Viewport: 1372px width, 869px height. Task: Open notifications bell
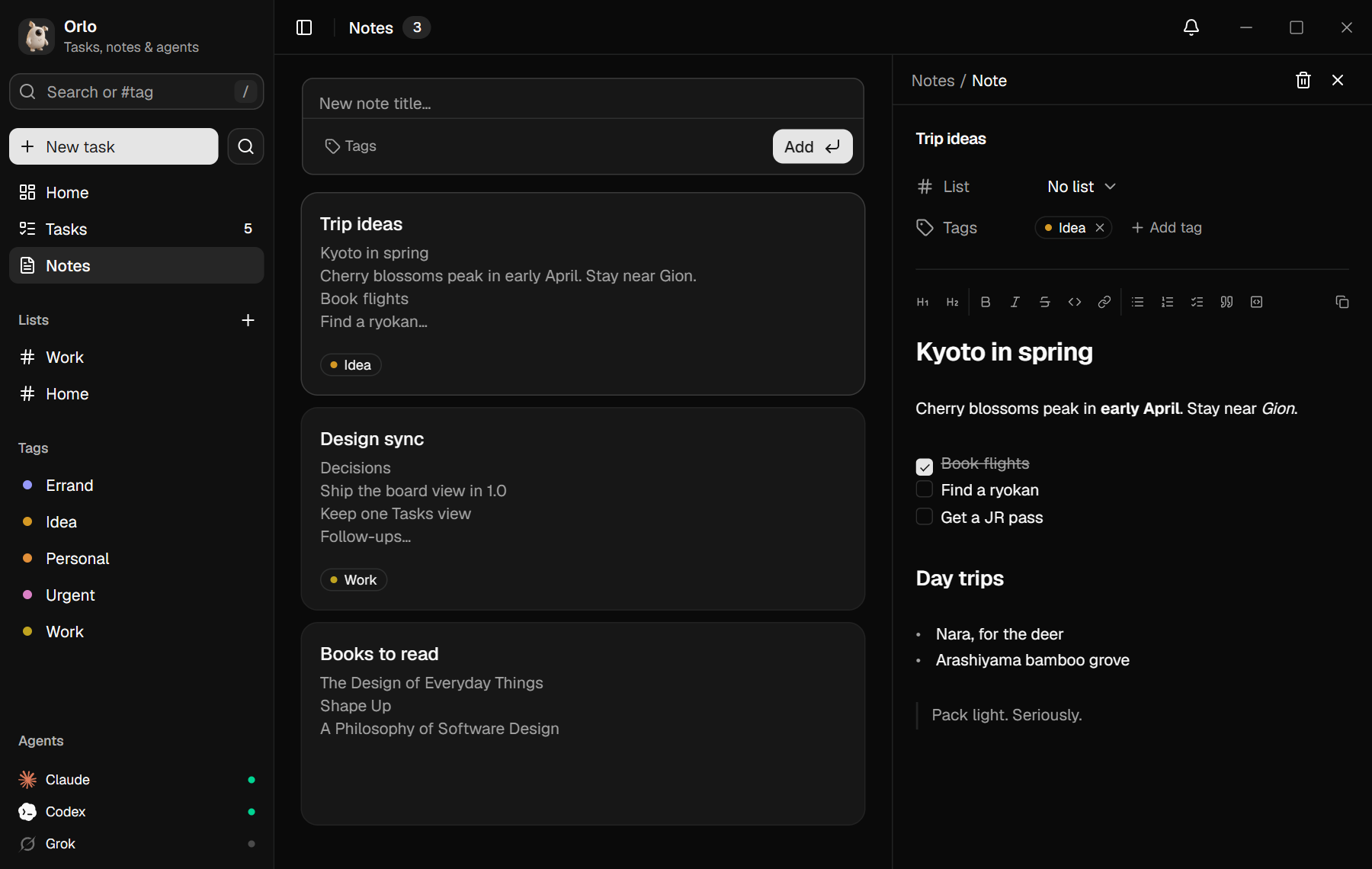(1191, 27)
